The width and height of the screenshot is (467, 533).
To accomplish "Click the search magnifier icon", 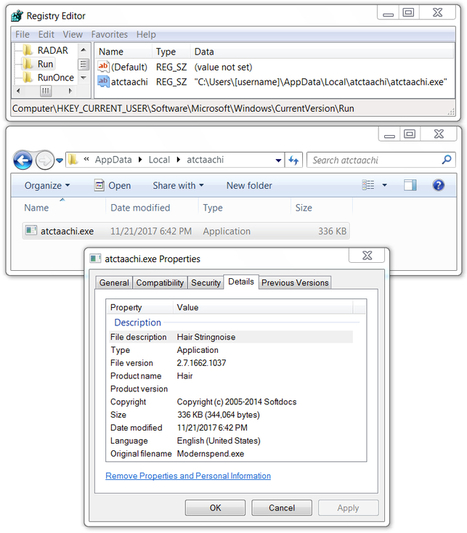I will click(x=447, y=159).
